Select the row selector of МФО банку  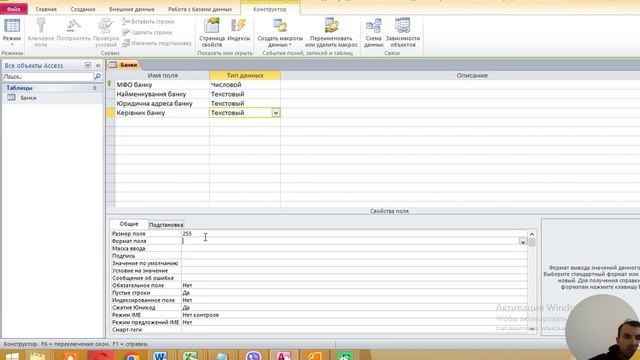[x=110, y=84]
